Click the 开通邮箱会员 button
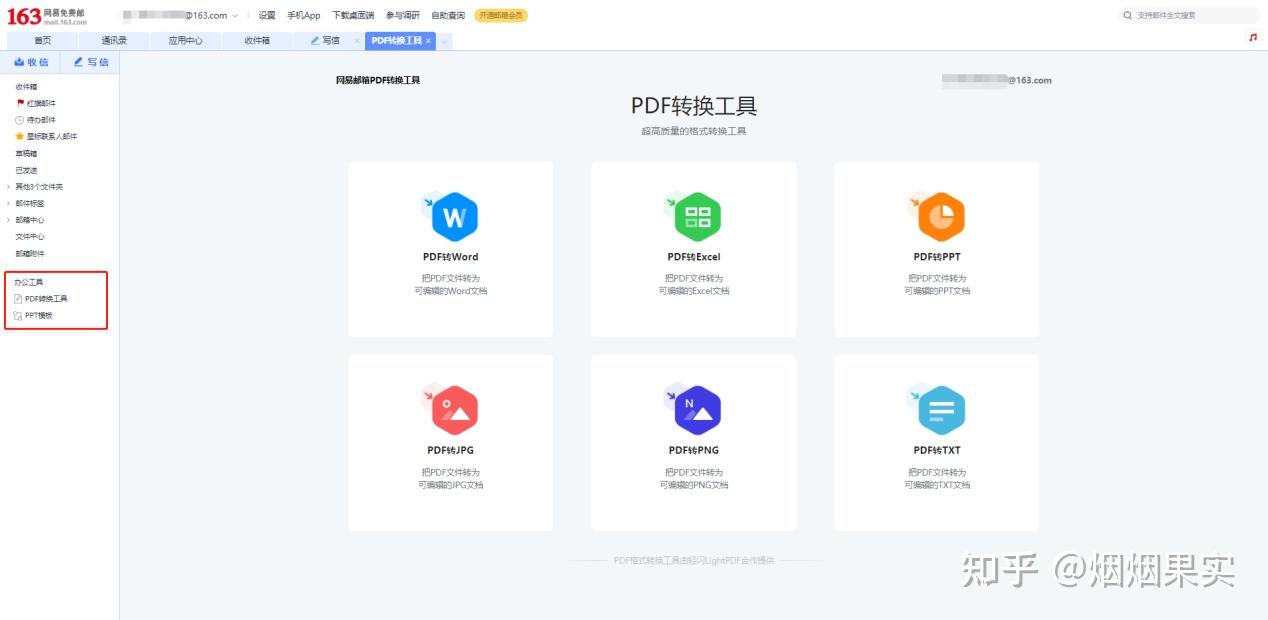Viewport: 1268px width, 620px height. point(500,16)
